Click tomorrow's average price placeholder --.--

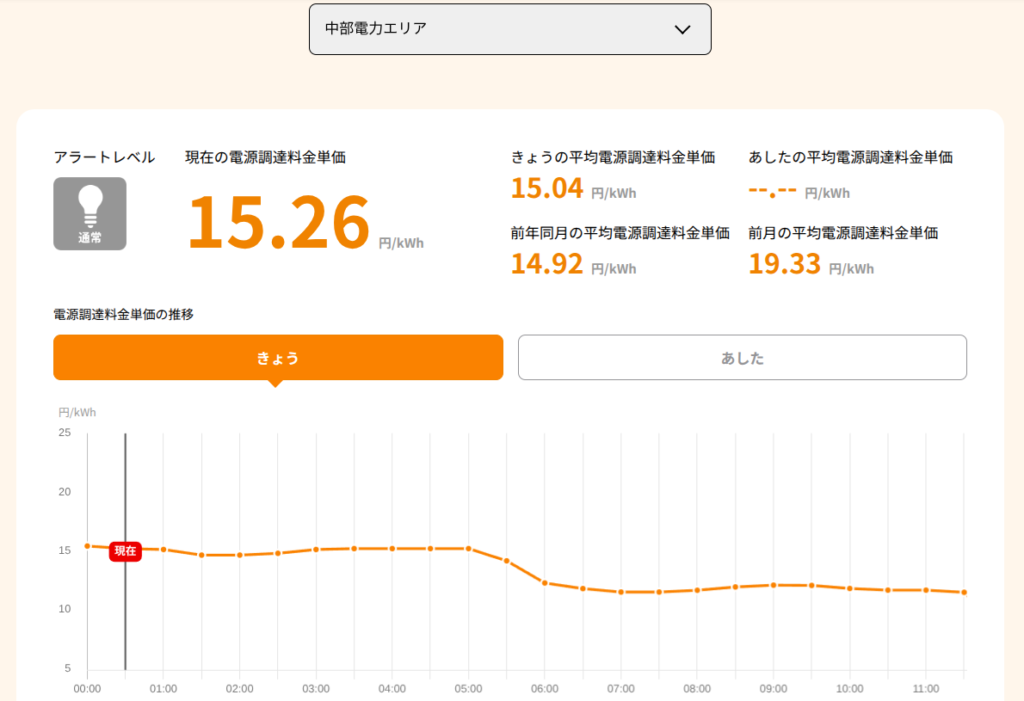point(773,191)
